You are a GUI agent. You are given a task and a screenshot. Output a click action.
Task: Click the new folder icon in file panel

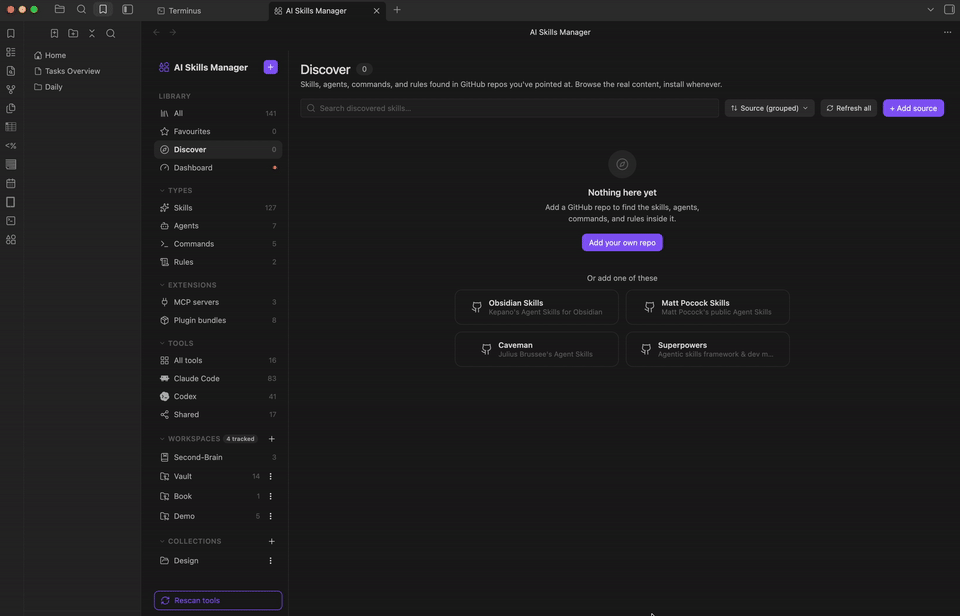[73, 34]
